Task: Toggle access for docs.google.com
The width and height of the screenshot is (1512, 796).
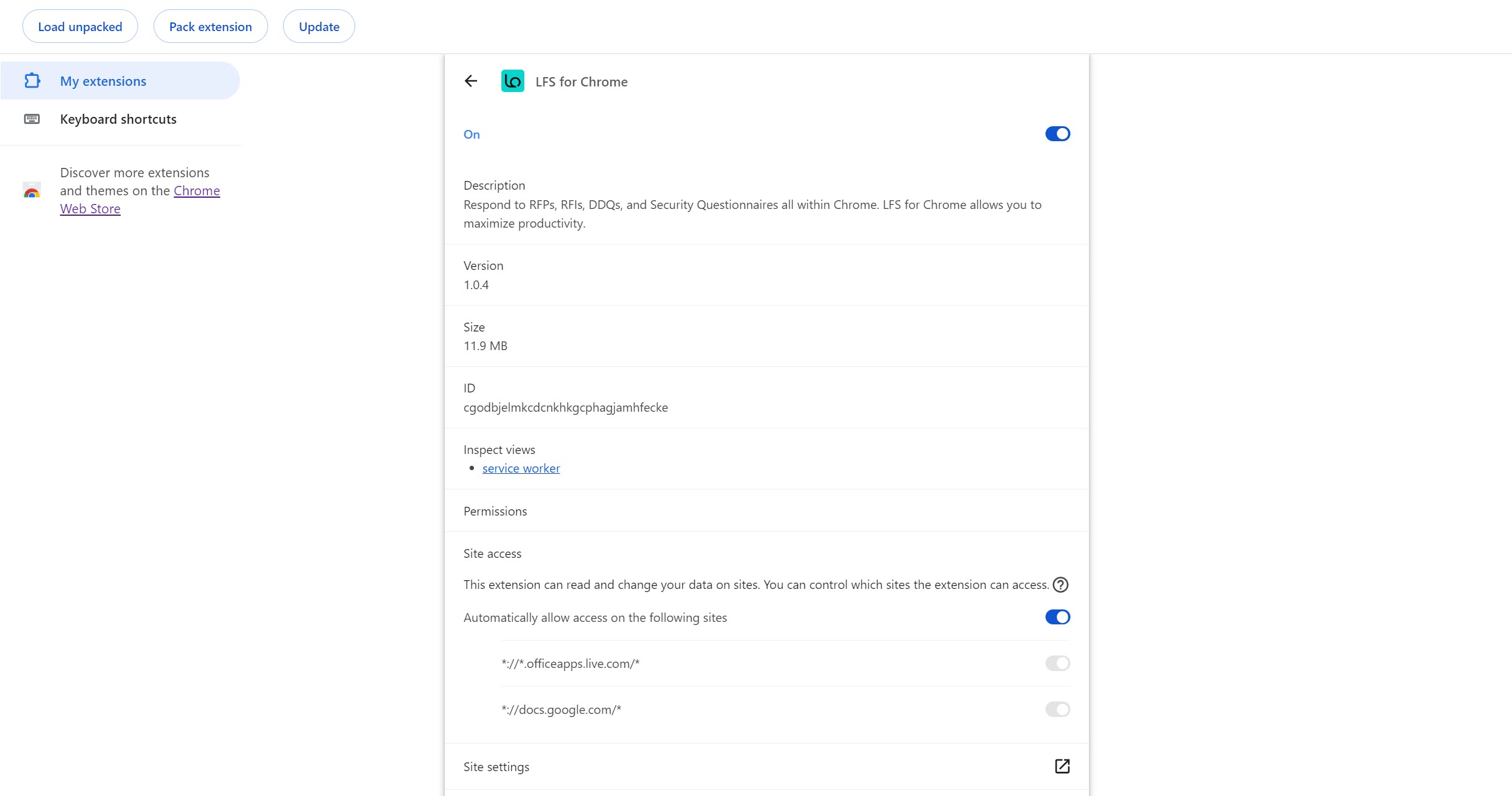Action: click(x=1057, y=709)
